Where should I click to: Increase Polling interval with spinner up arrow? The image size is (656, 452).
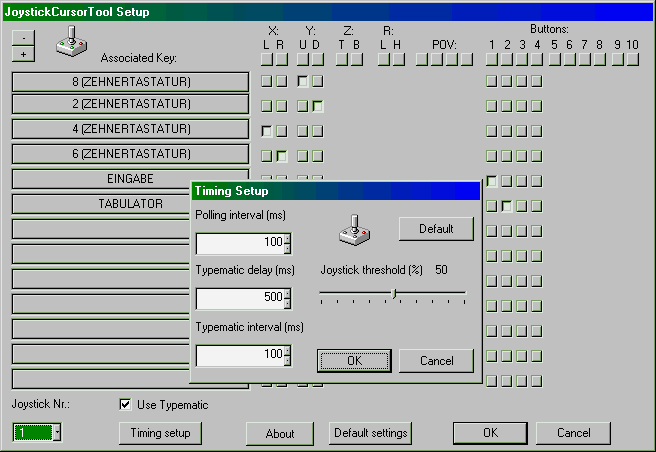pos(287,239)
